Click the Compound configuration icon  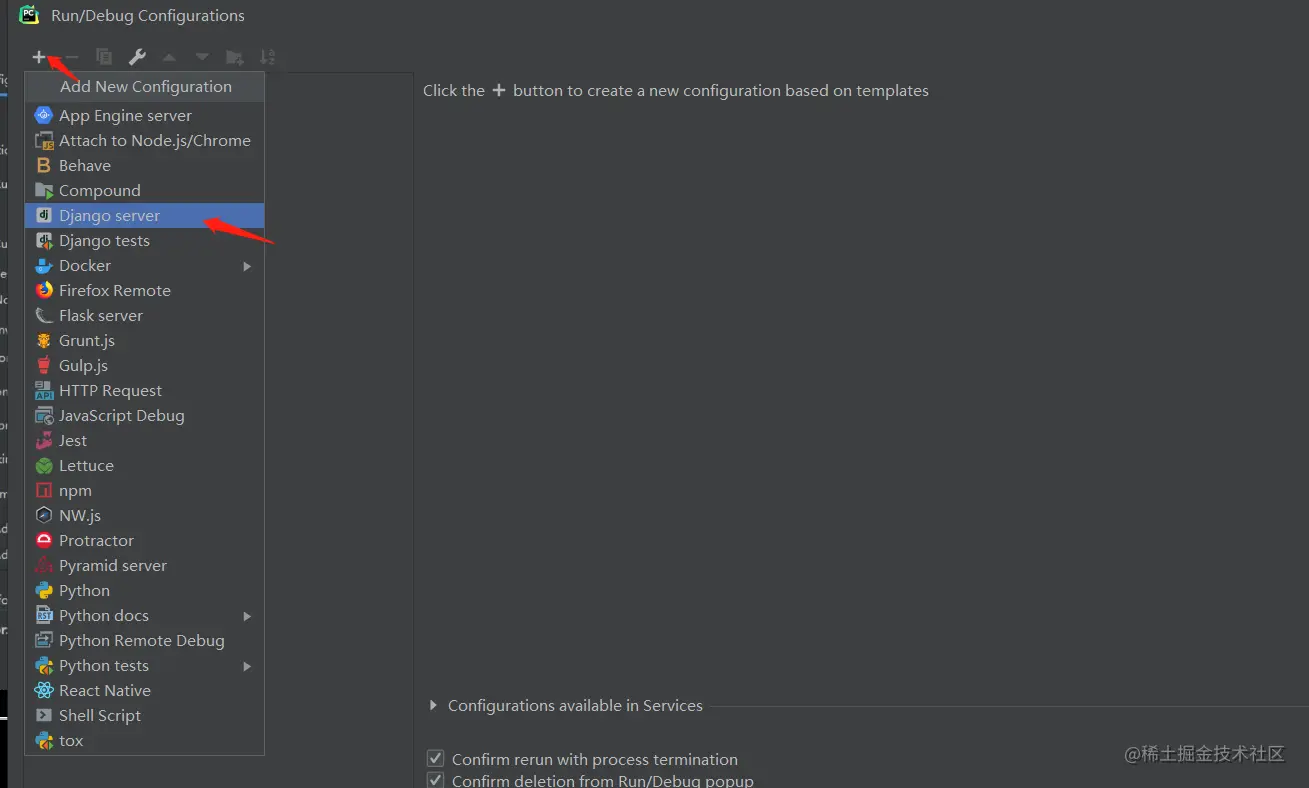pos(44,190)
